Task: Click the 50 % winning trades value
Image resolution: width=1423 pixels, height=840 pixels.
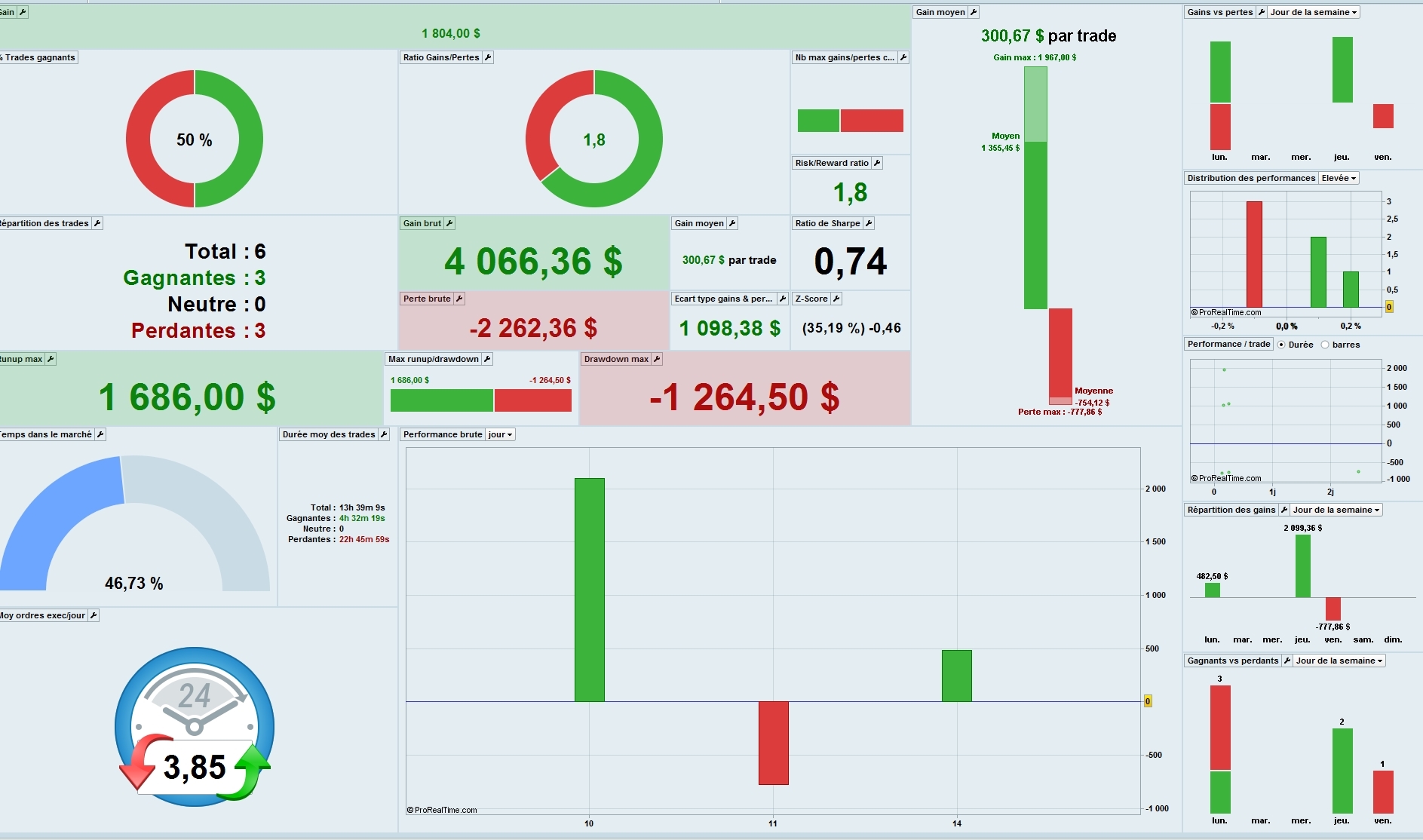Action: click(195, 139)
